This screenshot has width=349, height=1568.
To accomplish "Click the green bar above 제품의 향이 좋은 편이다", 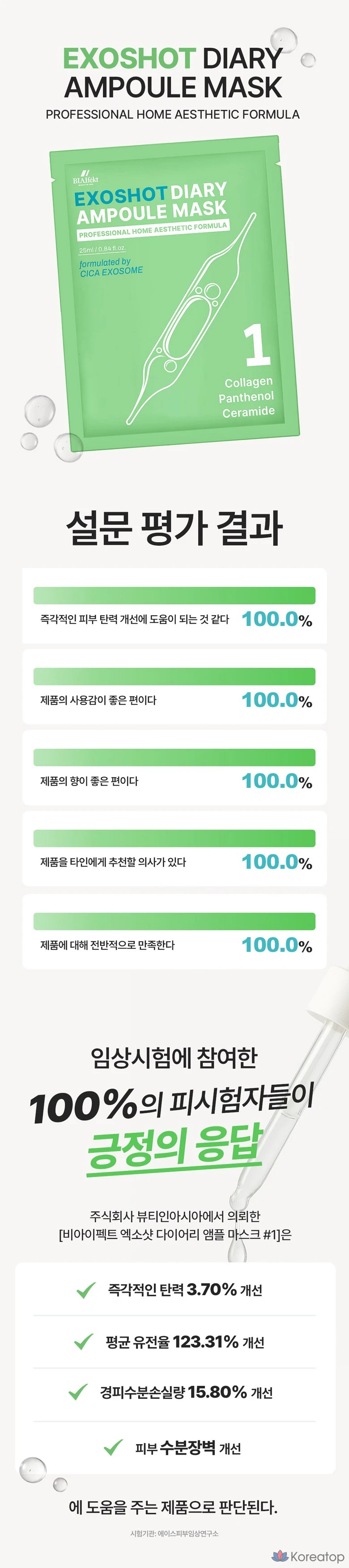I will click(x=174, y=757).
